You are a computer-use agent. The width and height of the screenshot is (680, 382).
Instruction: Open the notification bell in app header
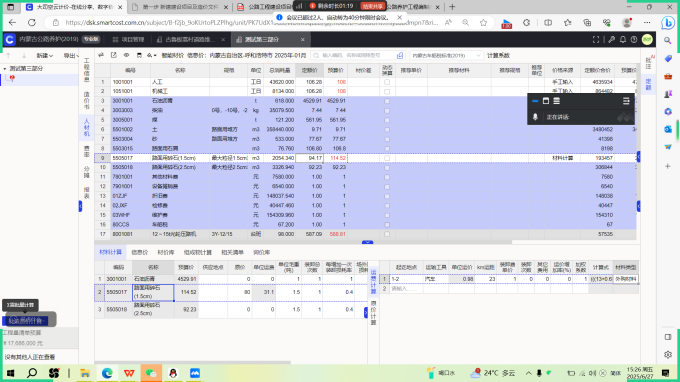pyautogui.click(x=623, y=39)
